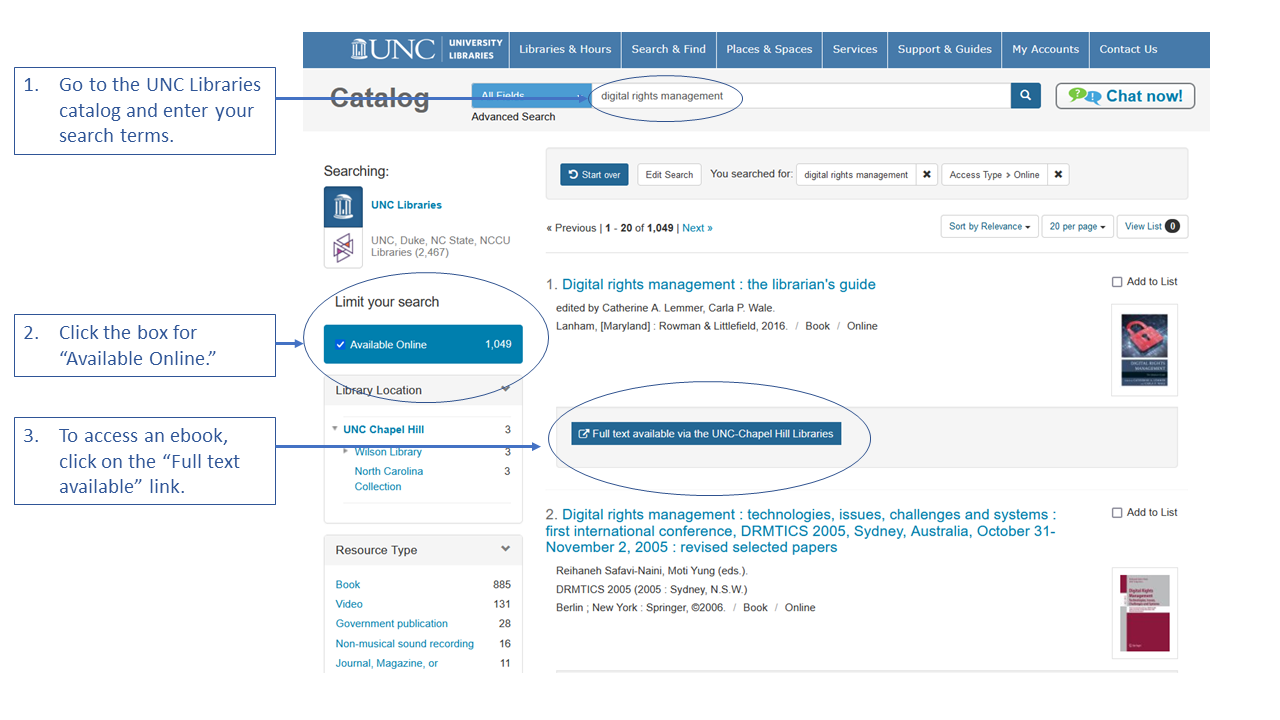Click the UNC Libraries well icon
The height and width of the screenshot is (720, 1280).
343,207
